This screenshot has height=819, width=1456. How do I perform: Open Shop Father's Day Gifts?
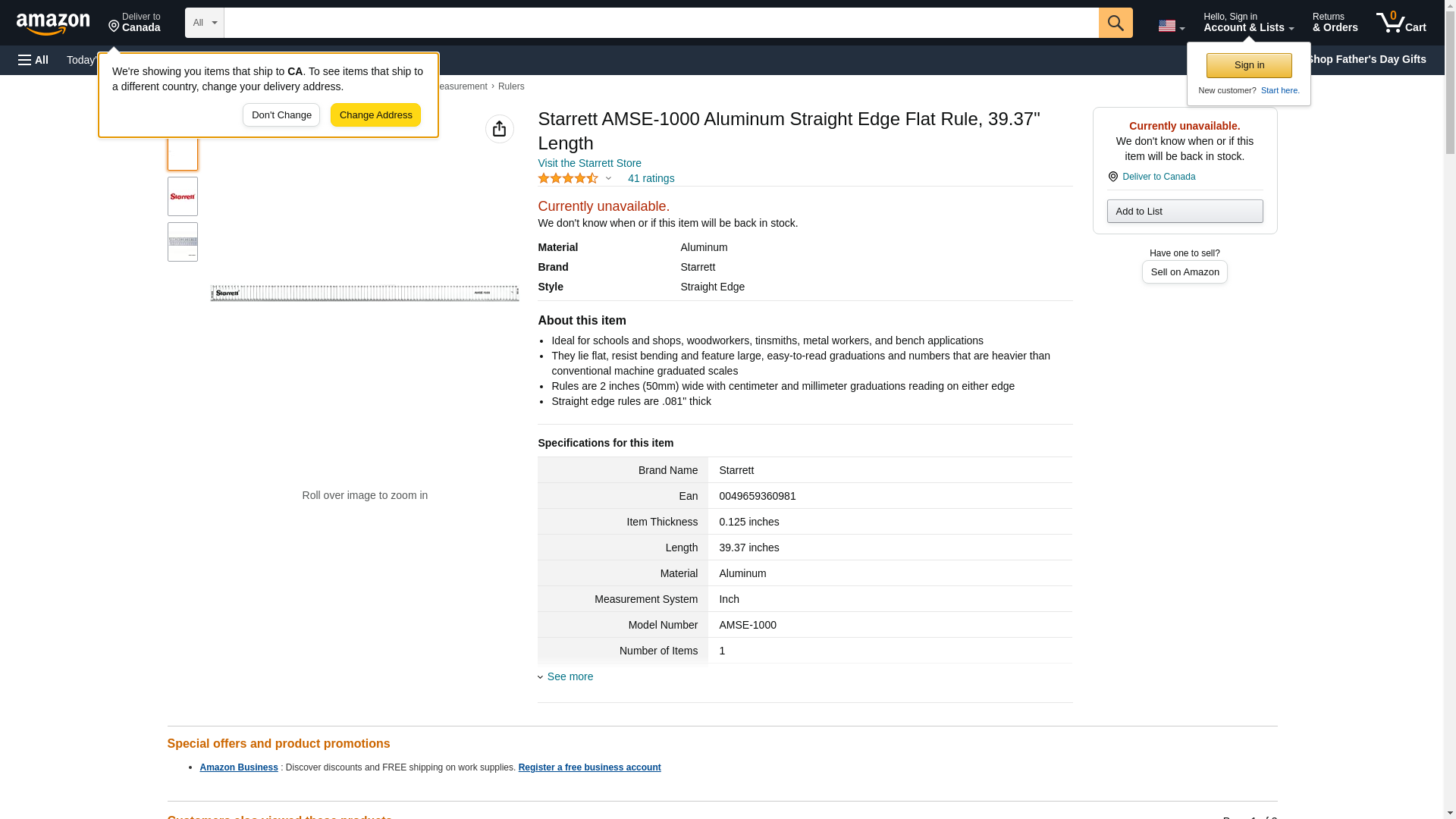click(1365, 59)
